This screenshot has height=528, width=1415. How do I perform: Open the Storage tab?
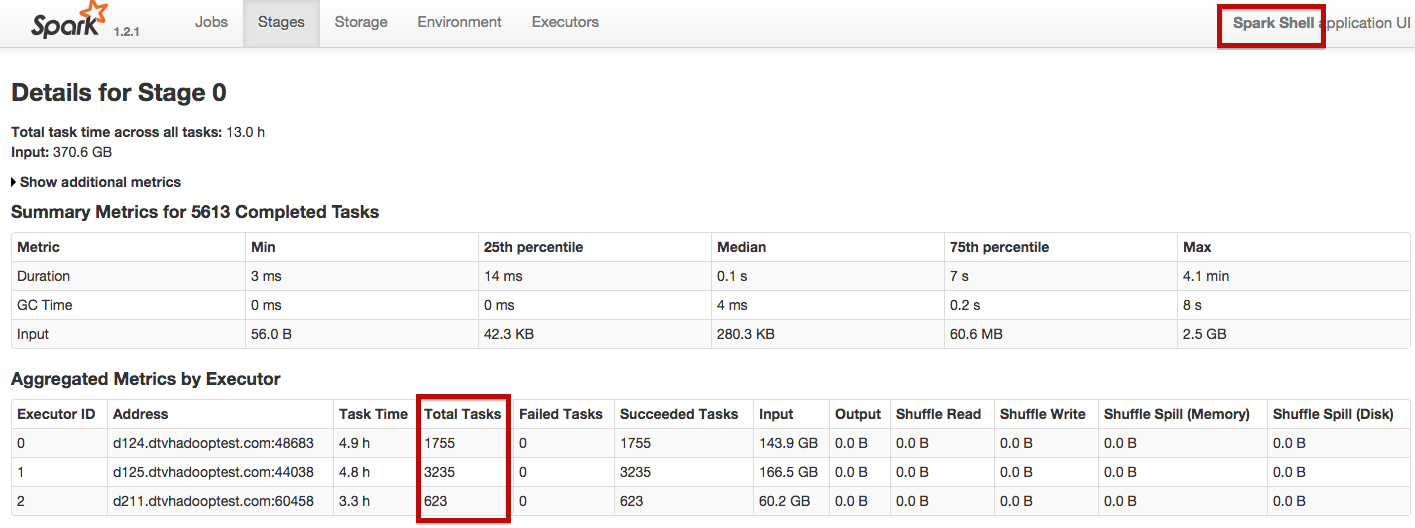coord(361,22)
